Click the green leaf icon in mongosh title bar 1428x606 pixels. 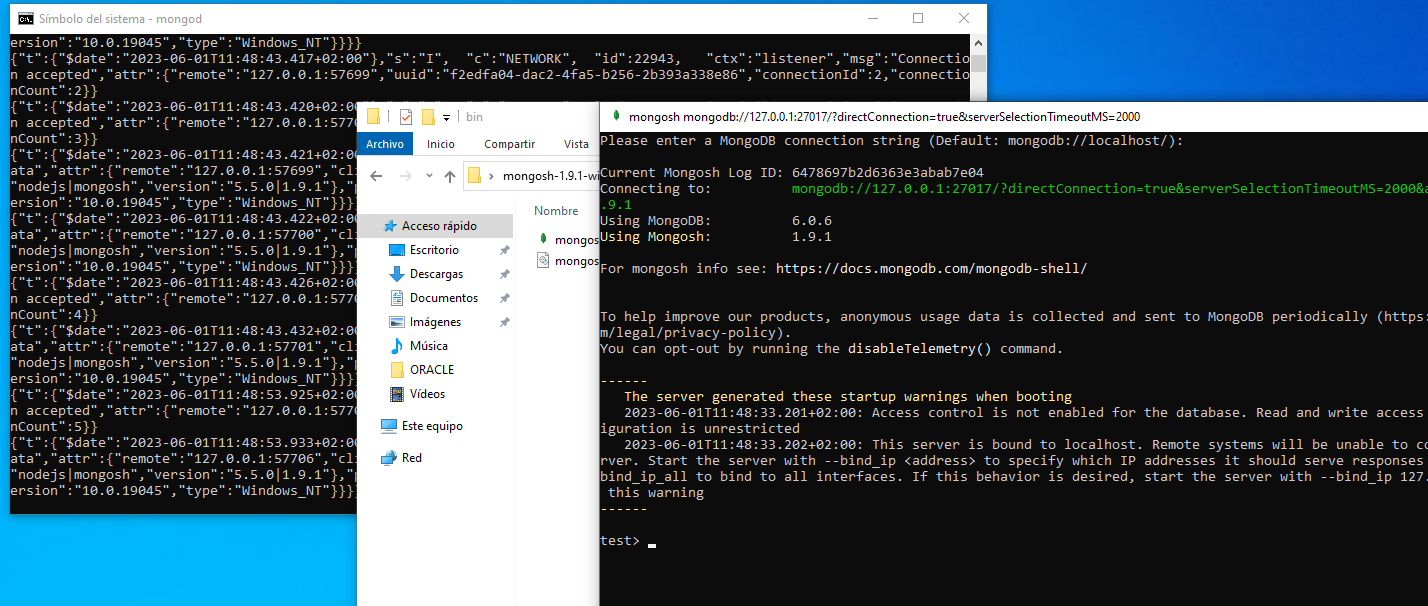click(x=615, y=116)
